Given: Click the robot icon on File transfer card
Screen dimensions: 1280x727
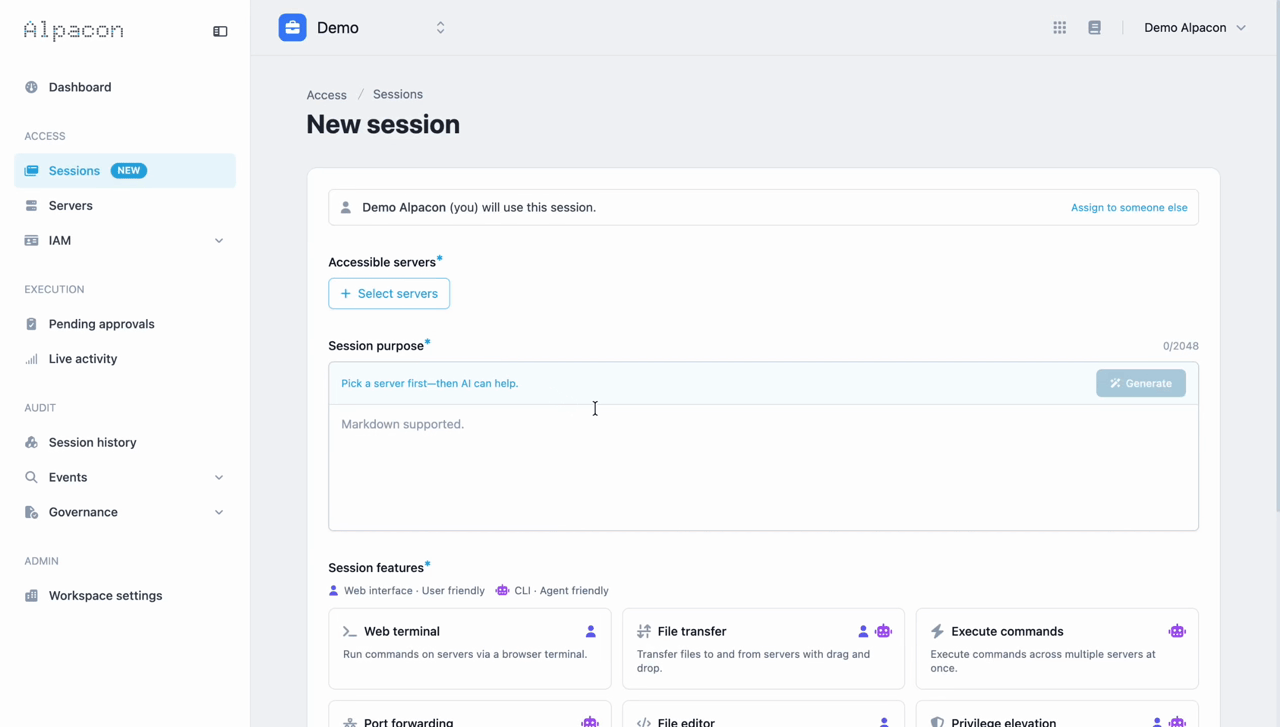Looking at the screenshot, I should (x=883, y=632).
